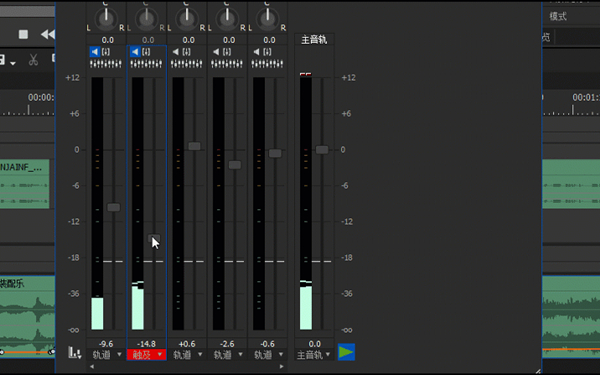Click the right scroll arrow under the mixer channels

pos(282,367)
